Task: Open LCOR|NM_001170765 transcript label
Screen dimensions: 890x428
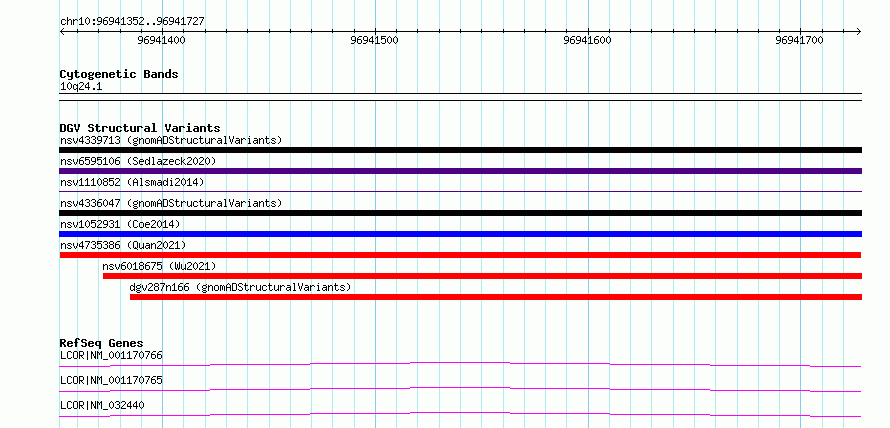Action: pyautogui.click(x=111, y=380)
